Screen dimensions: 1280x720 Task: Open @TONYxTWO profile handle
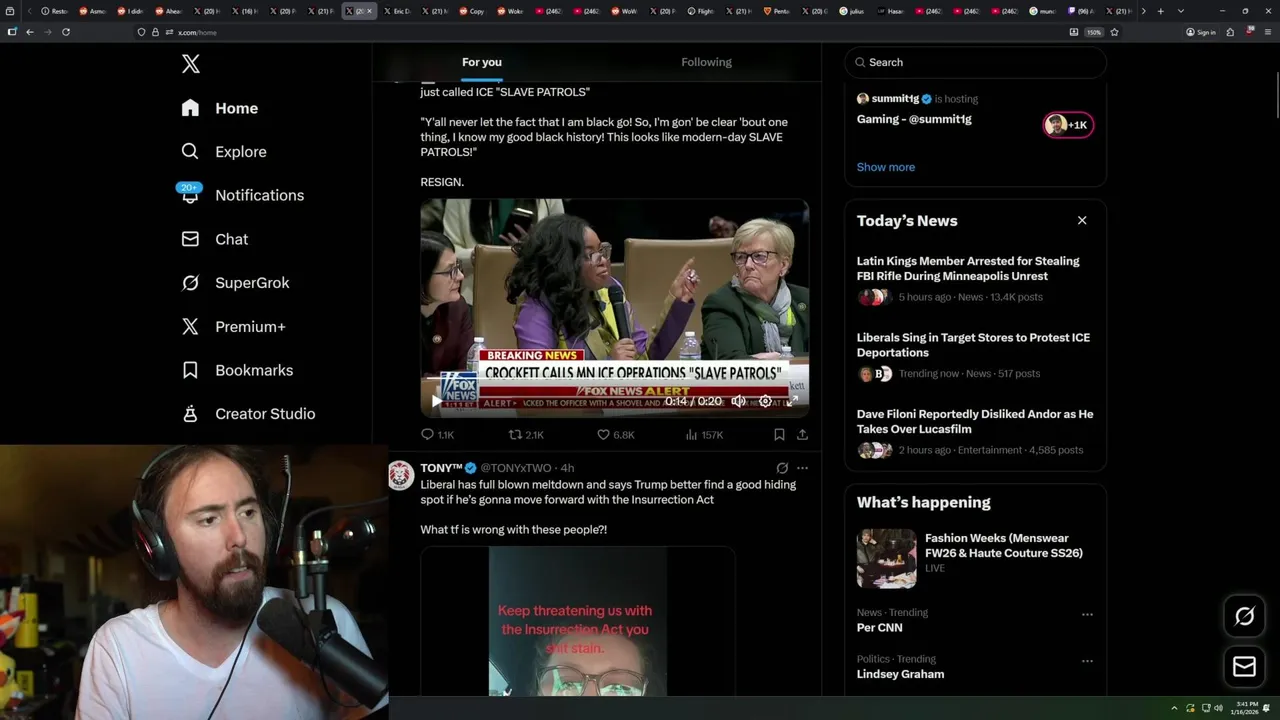tap(516, 468)
